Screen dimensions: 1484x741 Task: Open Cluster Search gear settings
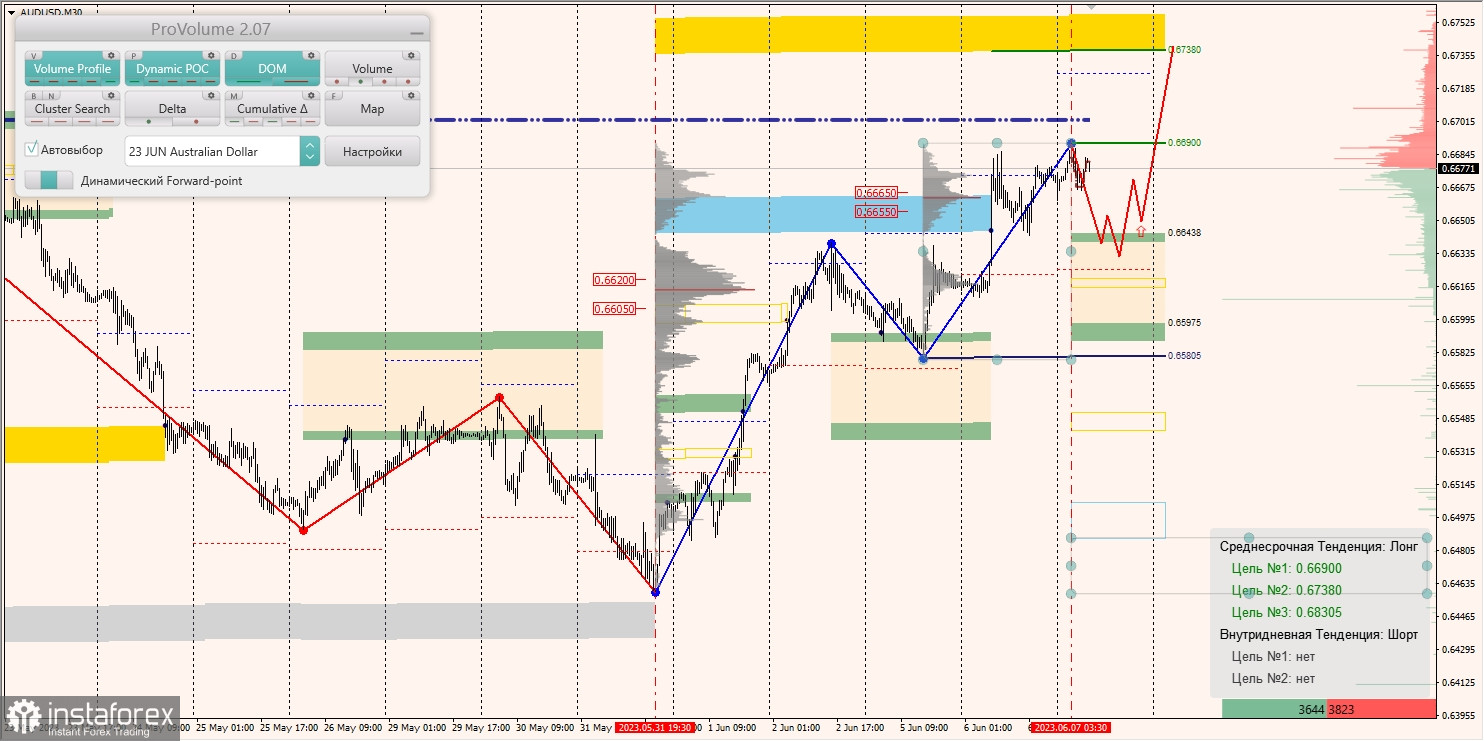[111, 96]
